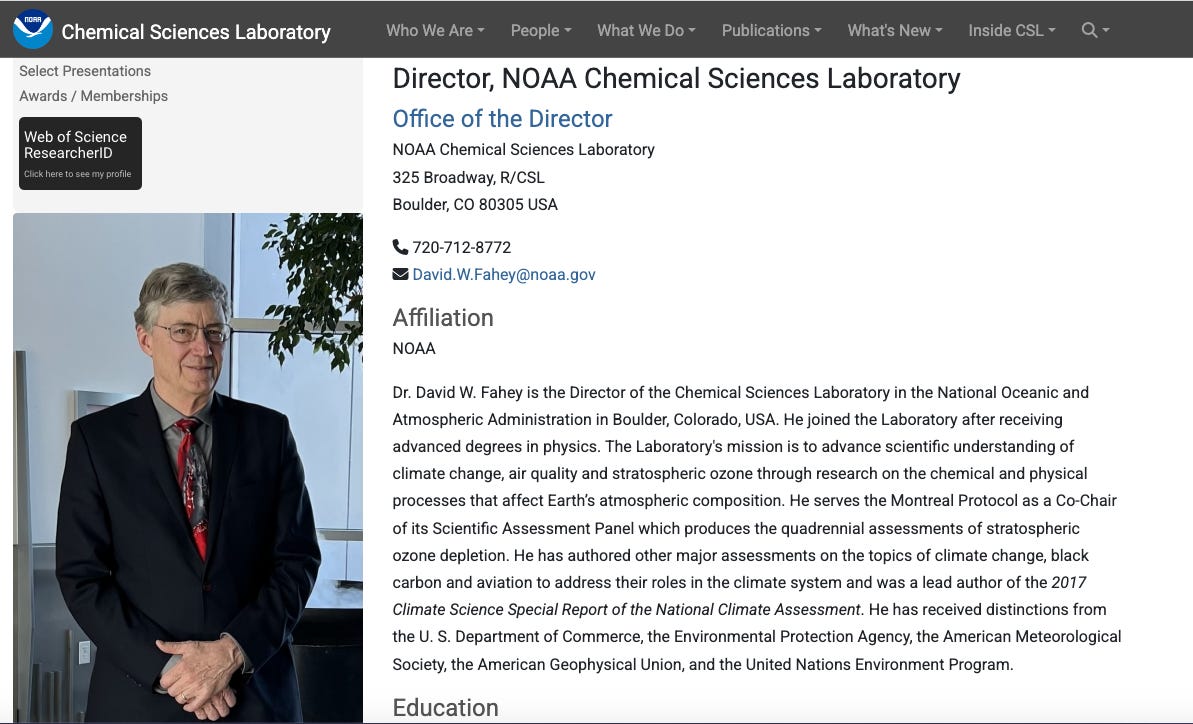
Task: Open the What We Do dropdown
Action: pyautogui.click(x=646, y=30)
